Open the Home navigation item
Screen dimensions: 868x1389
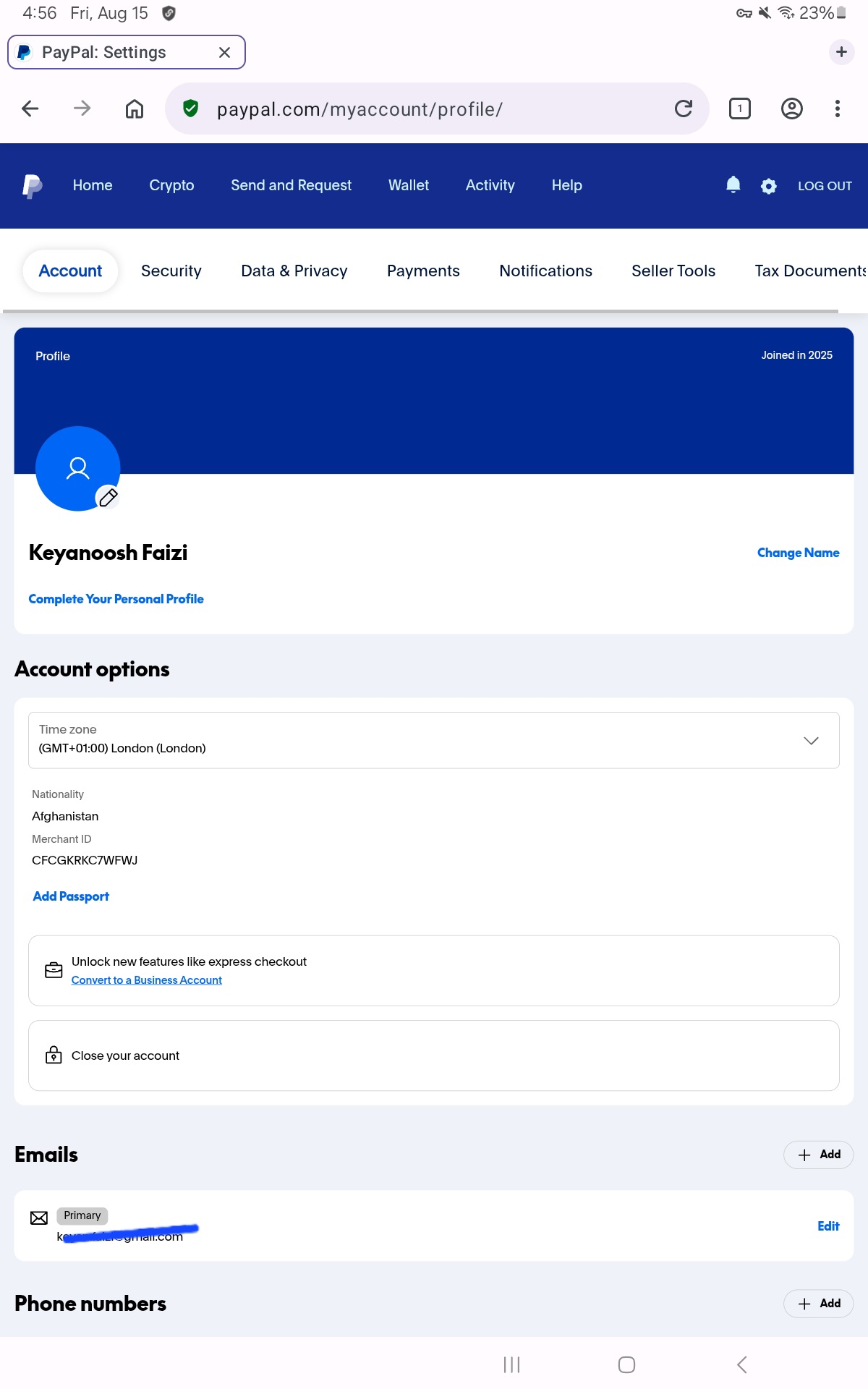[93, 185]
